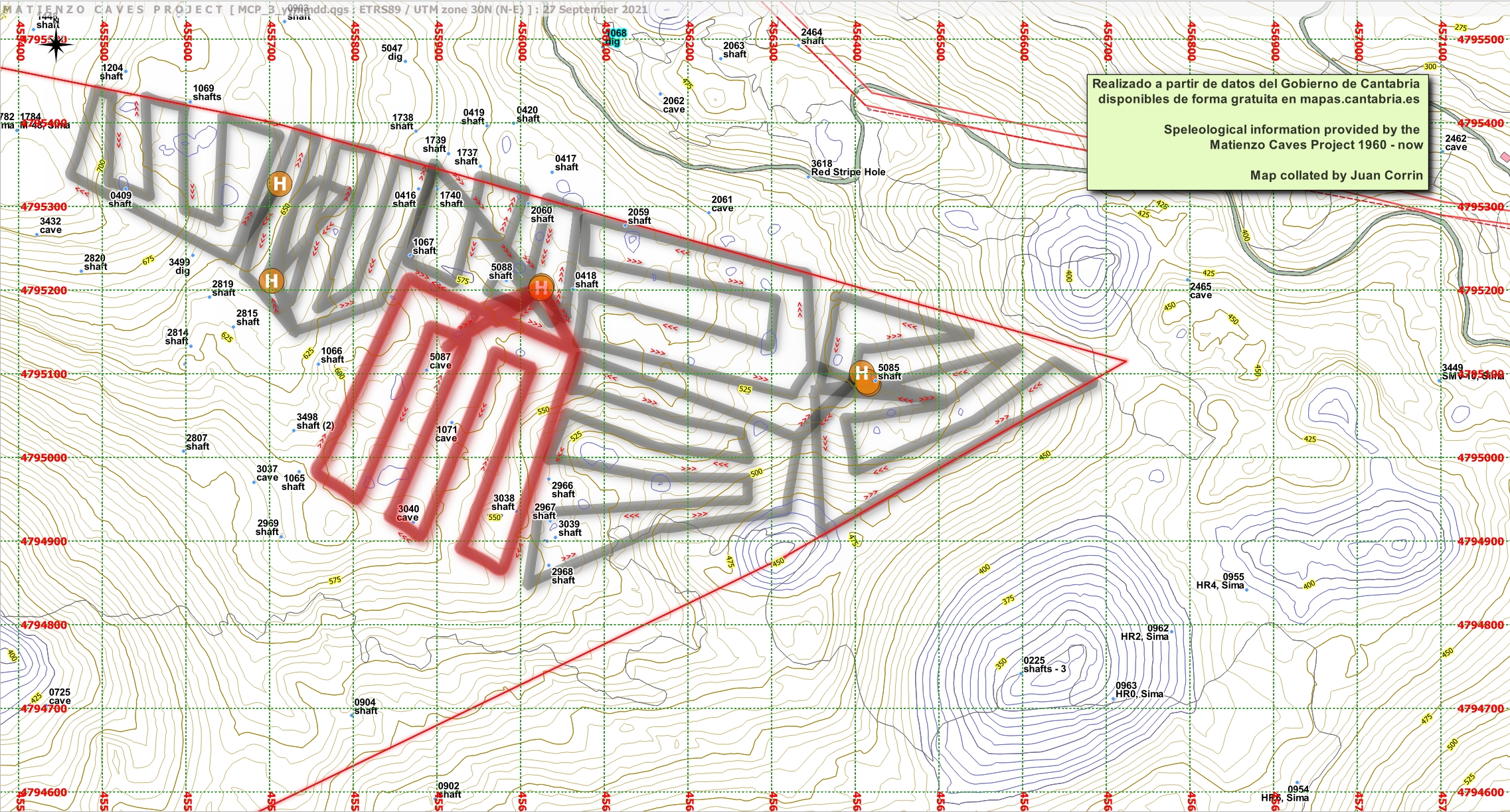Viewport: 1510px width, 812px height.
Task: Select the 3040 cave label
Action: tap(408, 513)
